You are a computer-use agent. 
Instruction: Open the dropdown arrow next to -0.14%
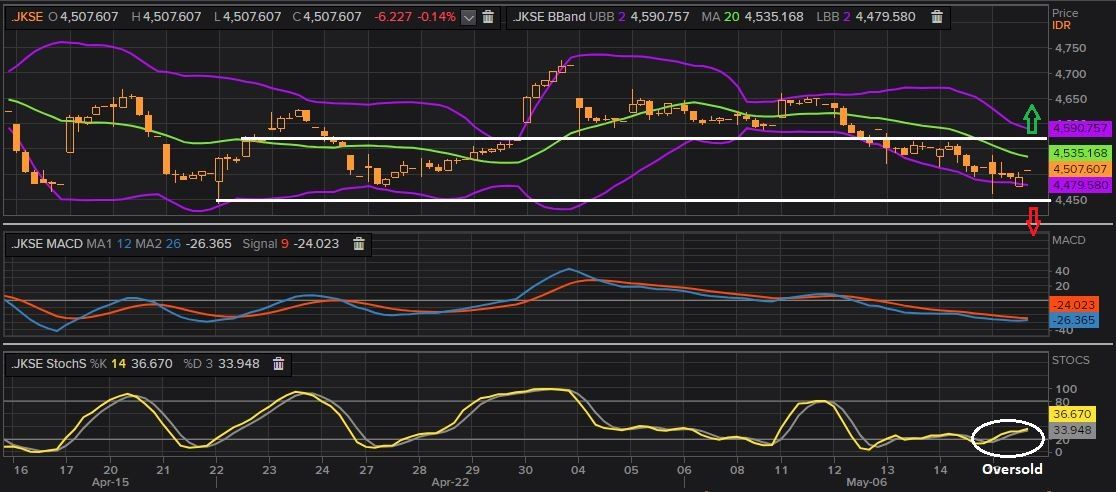pos(468,17)
